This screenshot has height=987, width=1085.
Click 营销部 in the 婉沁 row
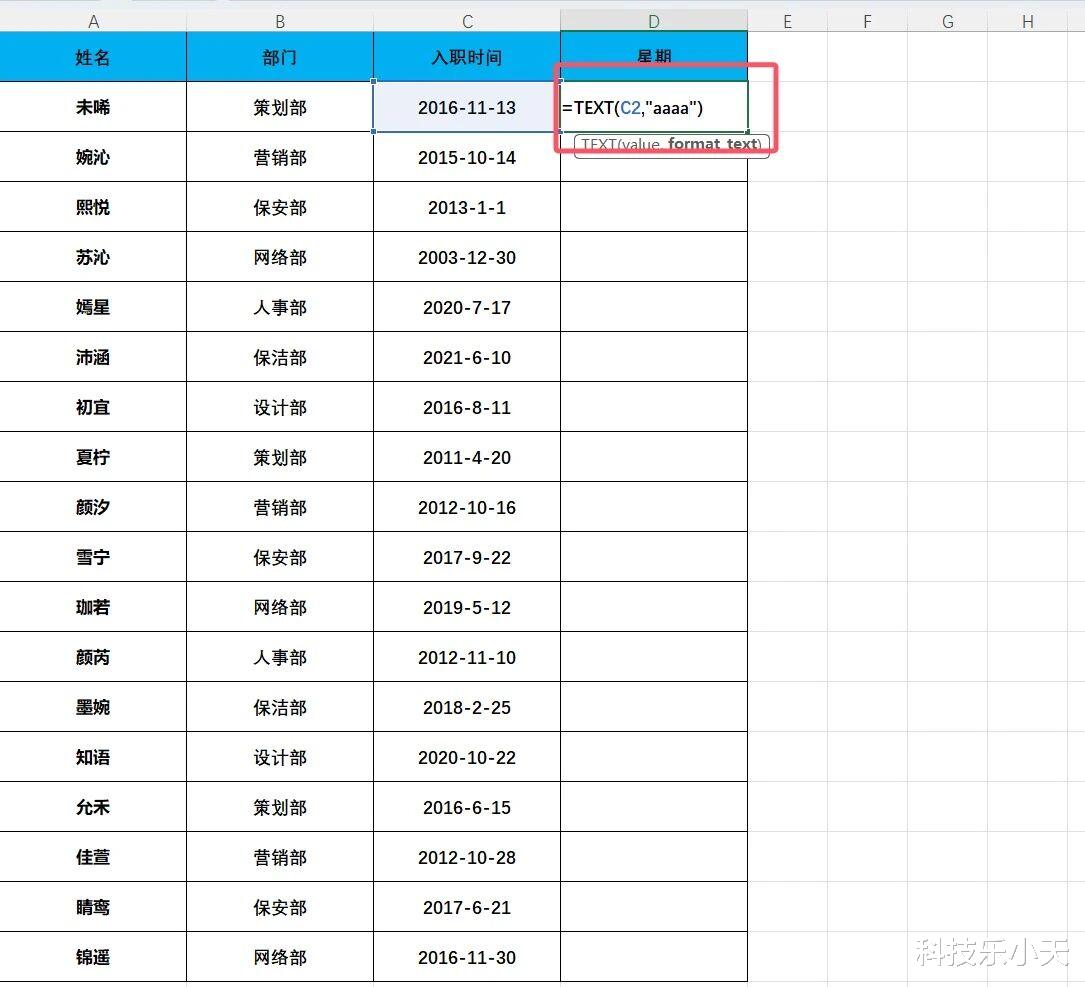click(x=280, y=157)
